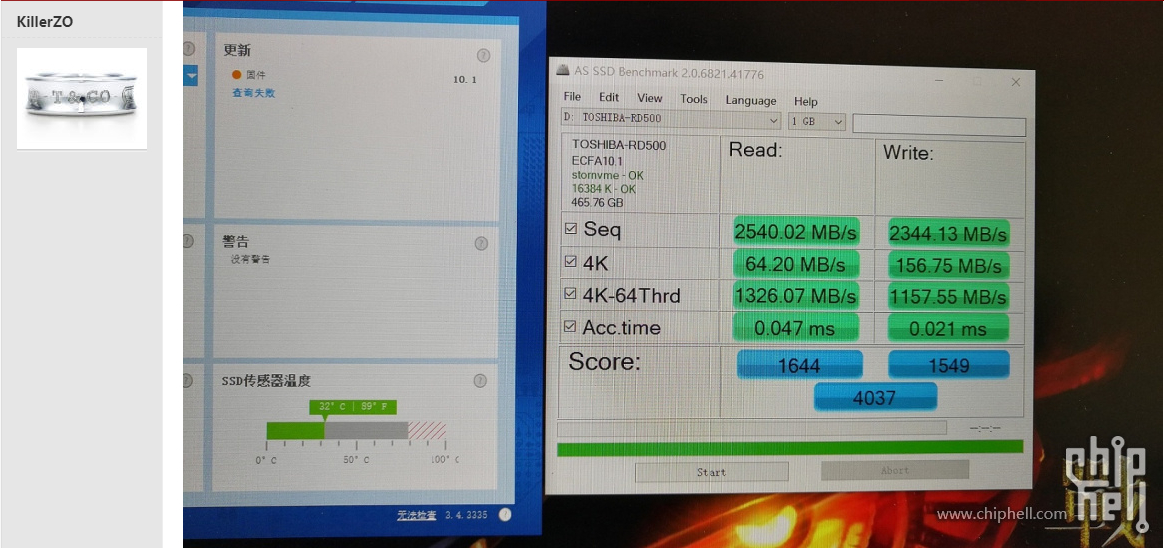1164x548 pixels.
Task: Click the 32°C | 89°F temperature marker
Action: coord(353,407)
